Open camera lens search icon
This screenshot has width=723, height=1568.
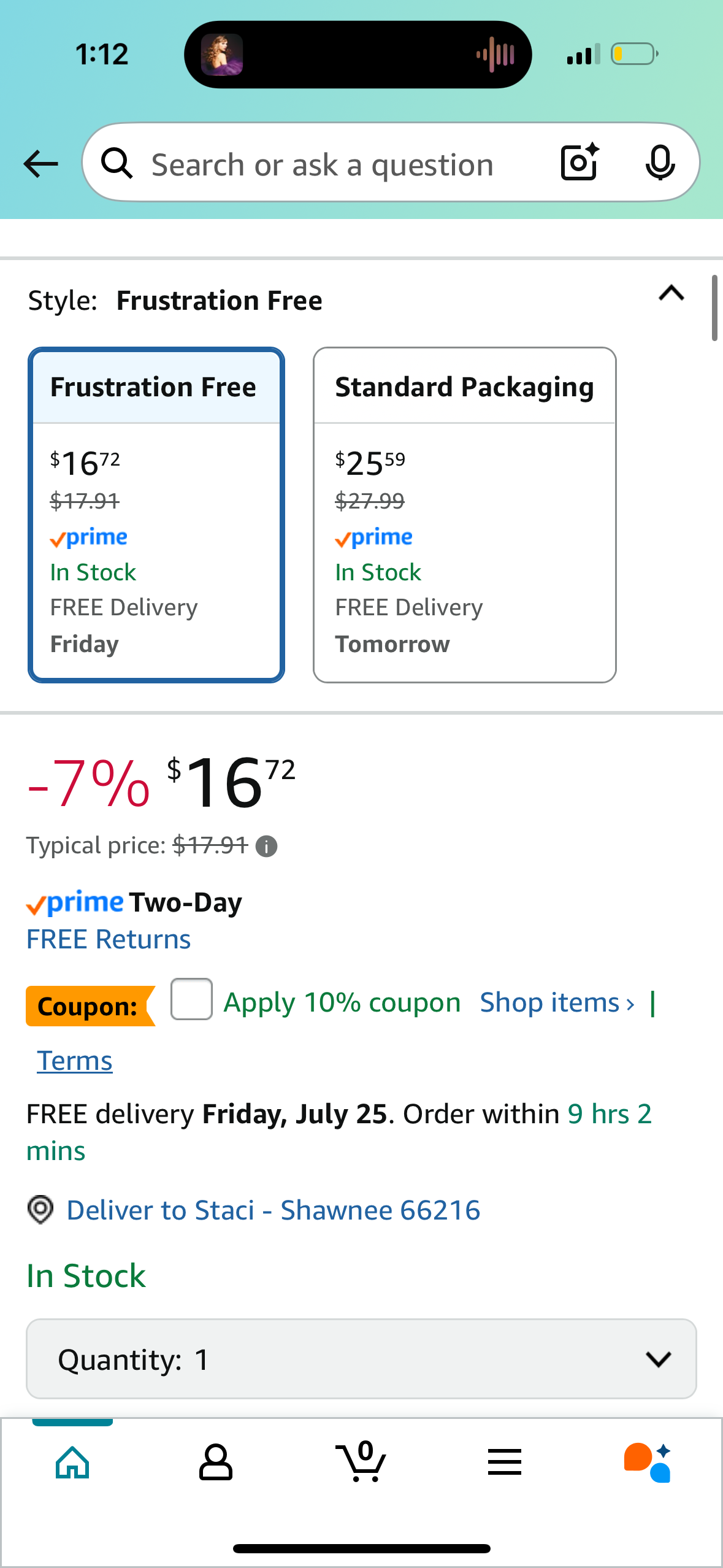(580, 162)
